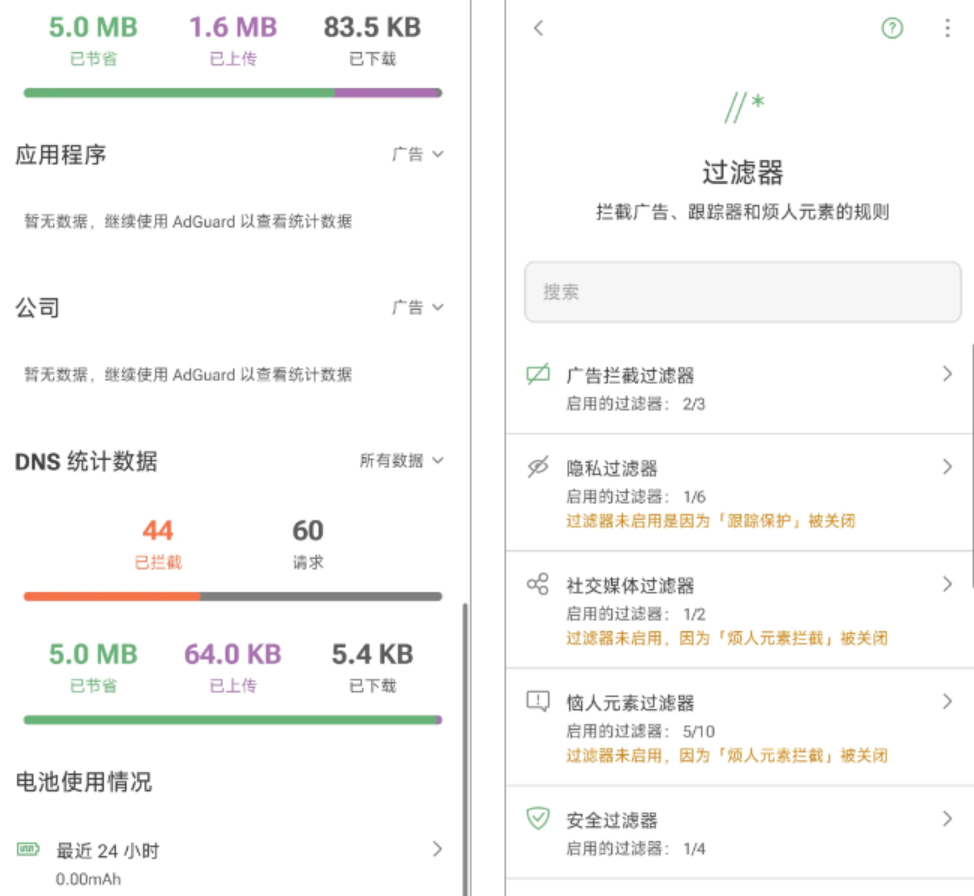Click social media filter orange warning text
This screenshot has height=896, width=974.
727,638
